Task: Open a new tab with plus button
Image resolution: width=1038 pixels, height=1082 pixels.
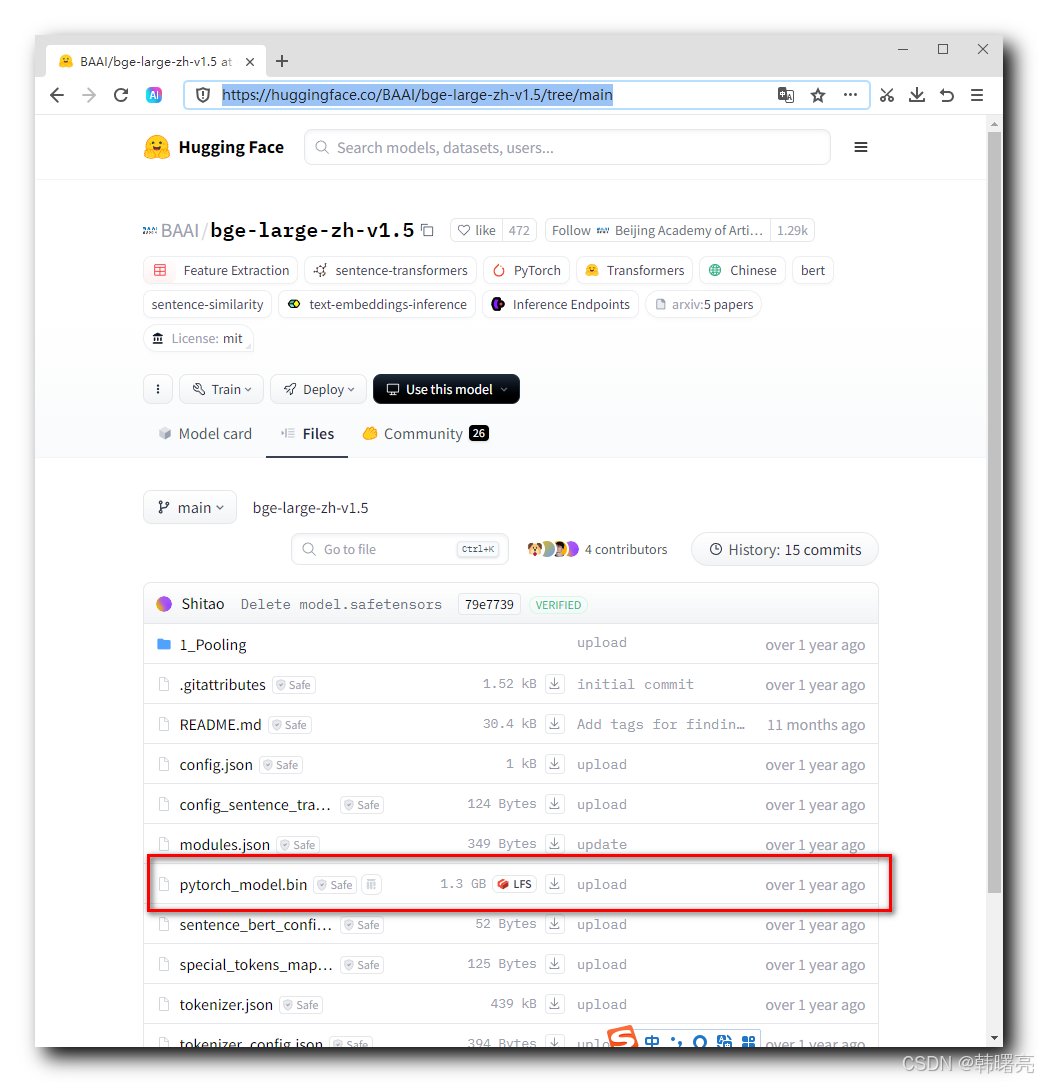Action: 282,61
